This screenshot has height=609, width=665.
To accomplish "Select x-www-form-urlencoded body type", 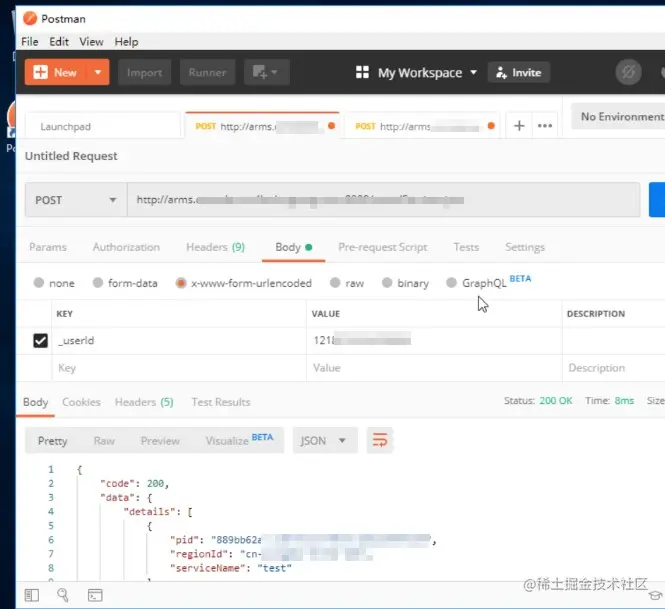I will tap(181, 282).
